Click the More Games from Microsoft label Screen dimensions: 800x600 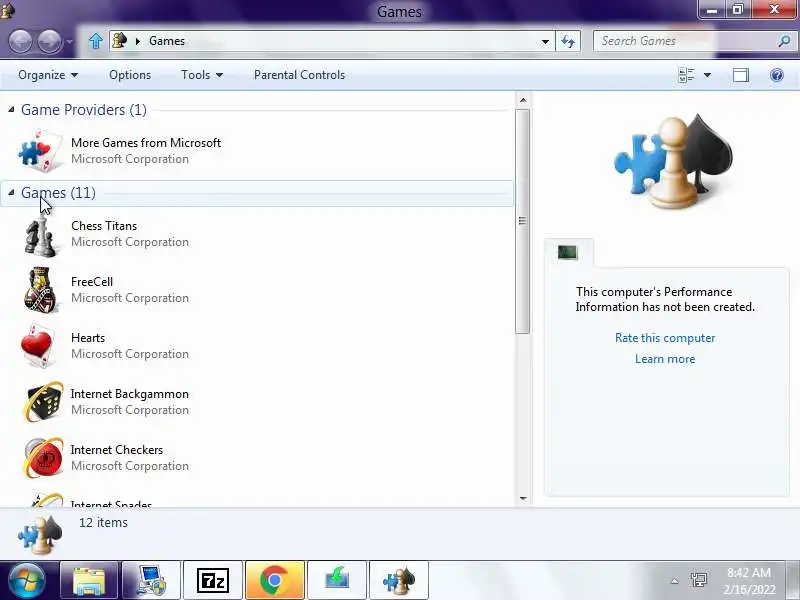pos(146,143)
